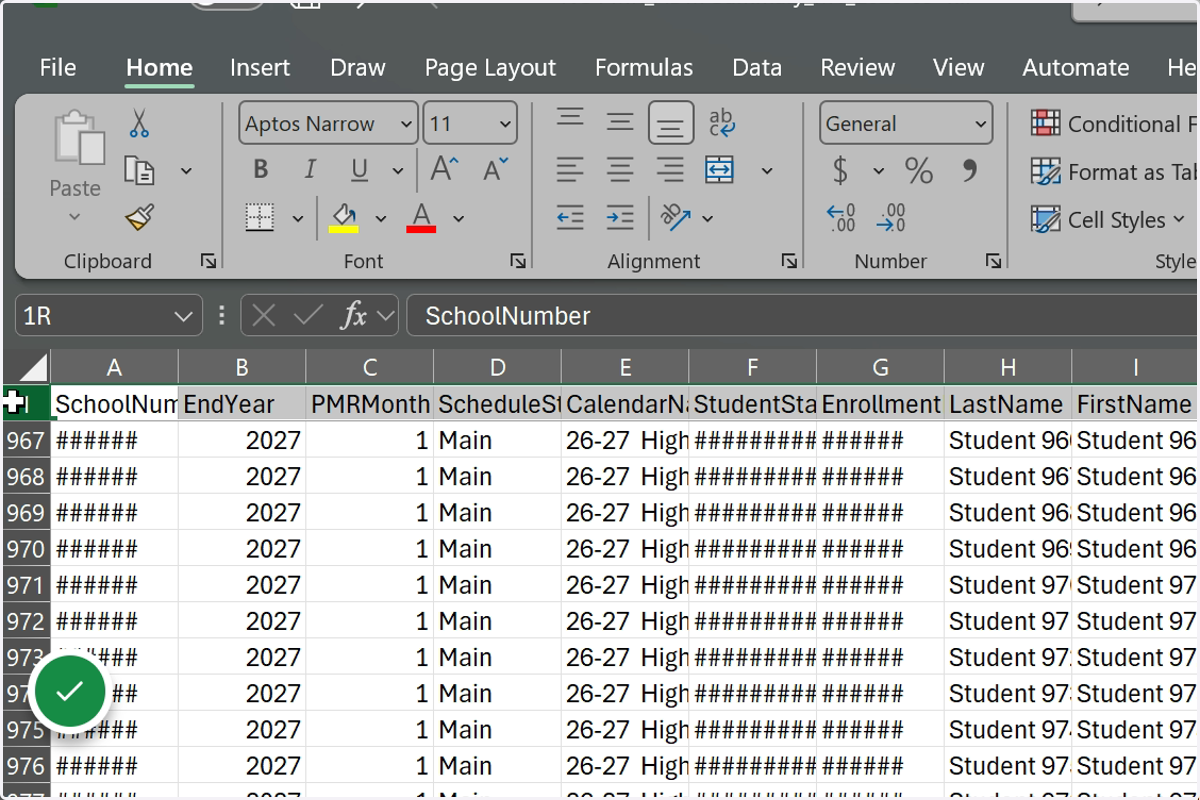Apply Comma Style
This screenshot has width=1200, height=800.
tap(969, 170)
